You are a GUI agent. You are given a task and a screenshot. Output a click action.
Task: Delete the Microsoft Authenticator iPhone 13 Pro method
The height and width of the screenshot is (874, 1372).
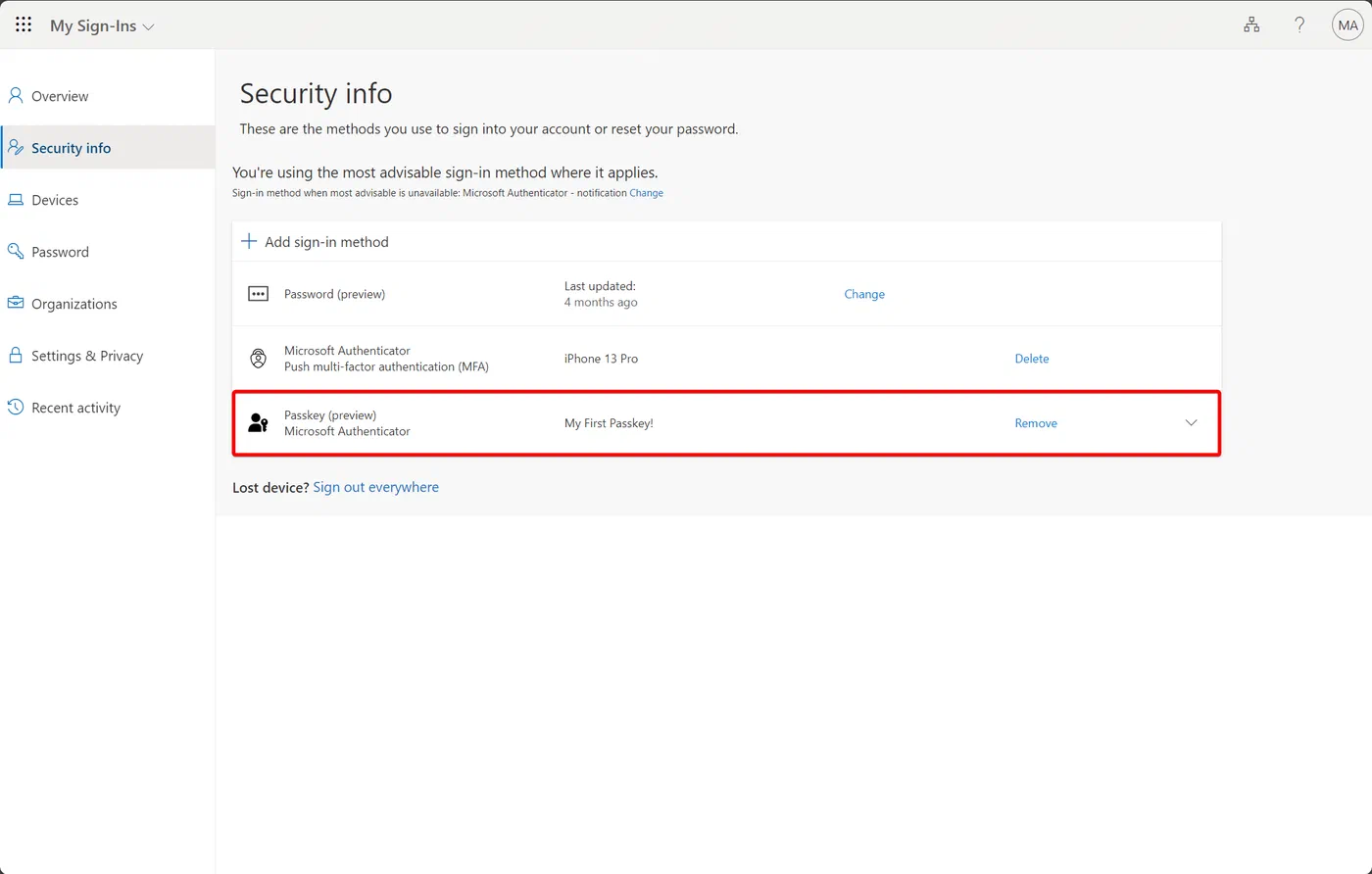tap(1031, 359)
